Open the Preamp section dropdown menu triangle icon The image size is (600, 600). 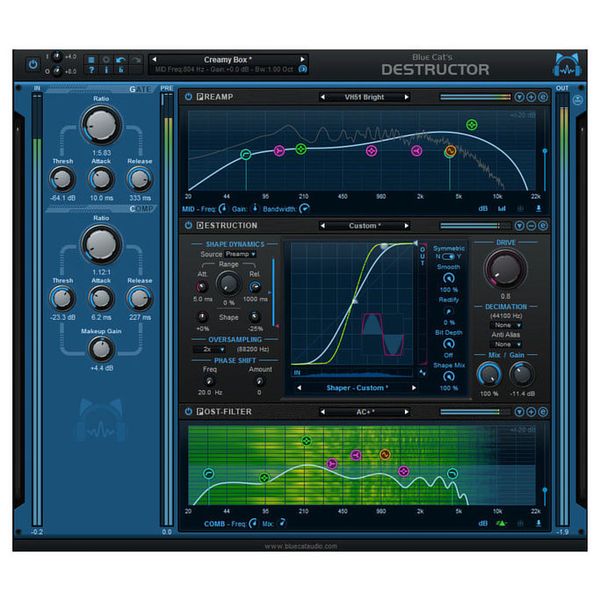pos(519,97)
